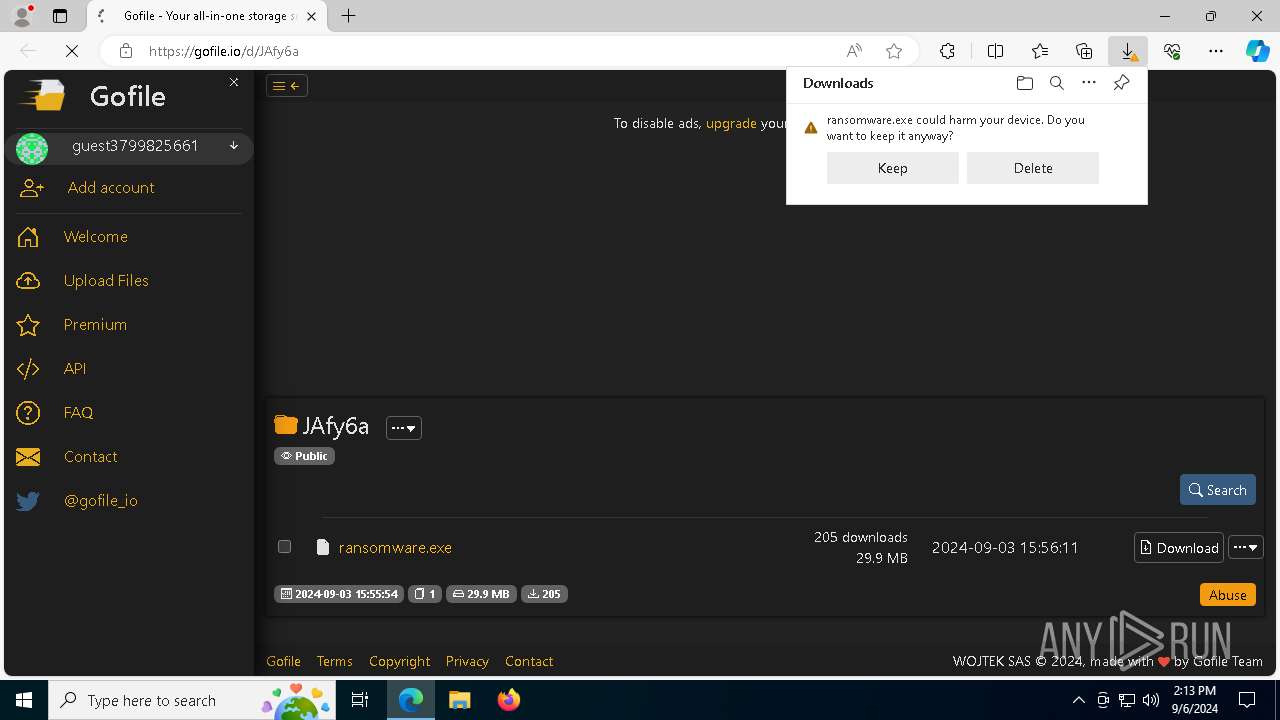Click the Add account person icon
Image resolution: width=1280 pixels, height=720 pixels.
pos(32,188)
